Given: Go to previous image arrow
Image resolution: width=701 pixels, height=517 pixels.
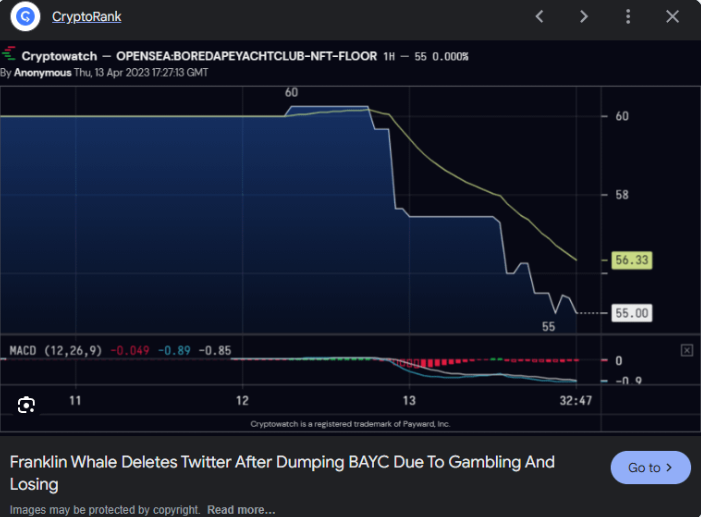Looking at the screenshot, I should [x=540, y=17].
